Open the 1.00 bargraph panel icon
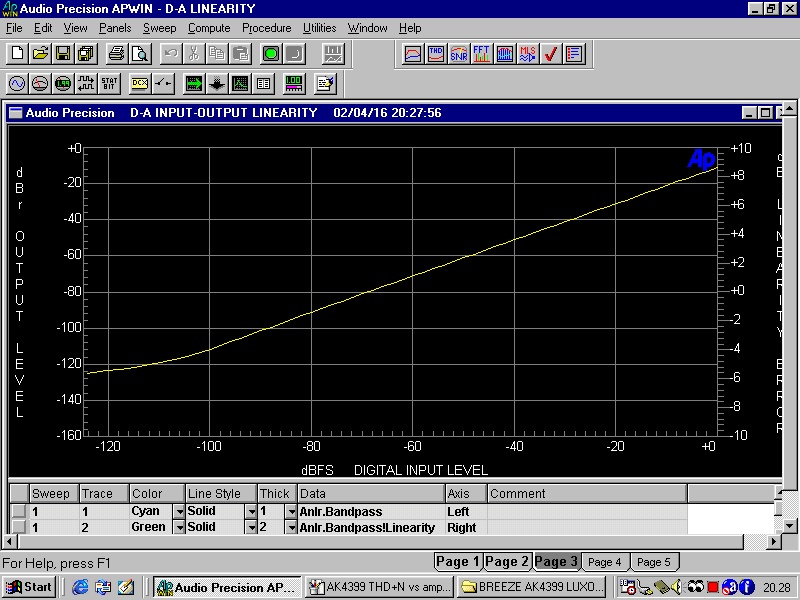Image resolution: width=800 pixels, height=600 pixels. click(294, 84)
